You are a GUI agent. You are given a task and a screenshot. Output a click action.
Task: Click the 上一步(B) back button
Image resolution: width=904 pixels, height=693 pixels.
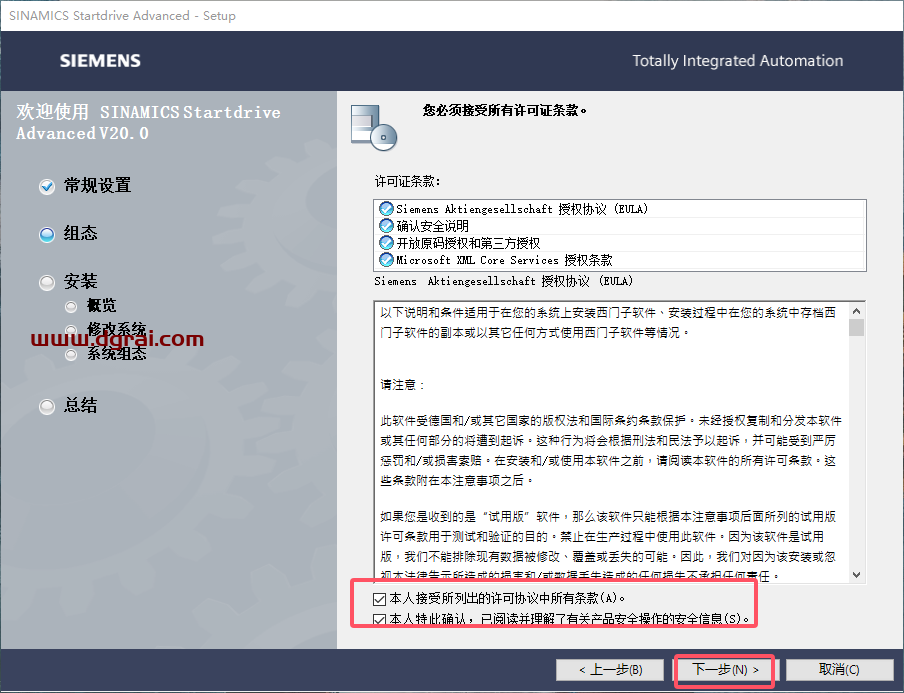610,669
